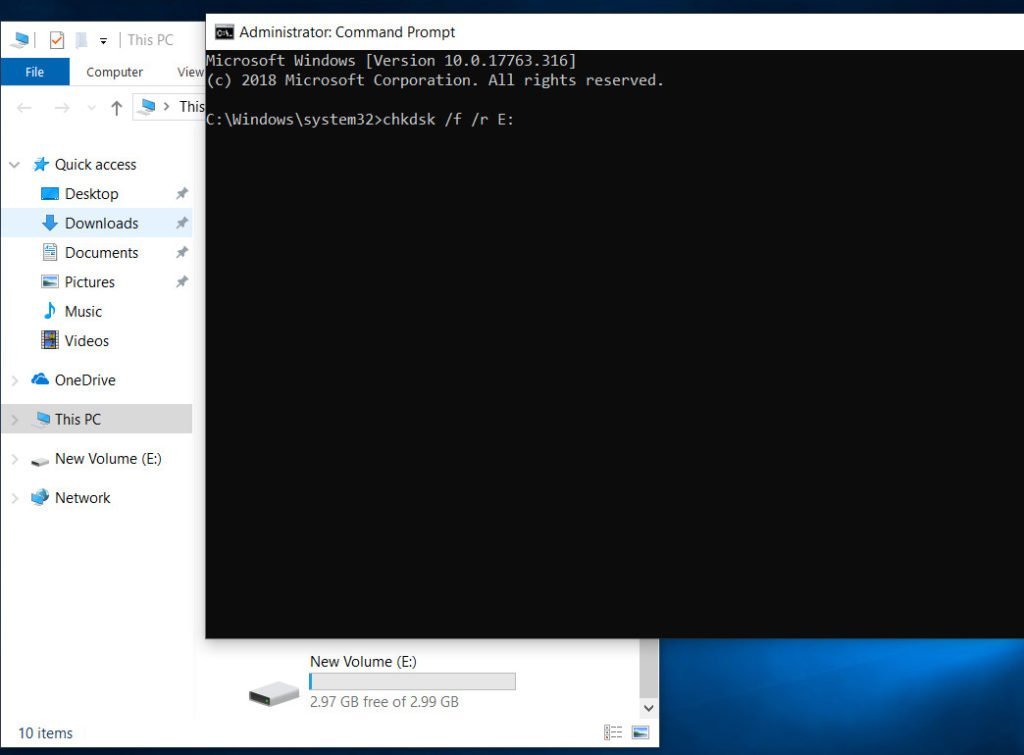Image resolution: width=1024 pixels, height=755 pixels.
Task: Click the Properties icon in Quick Access Toolbar
Action: coord(57,40)
